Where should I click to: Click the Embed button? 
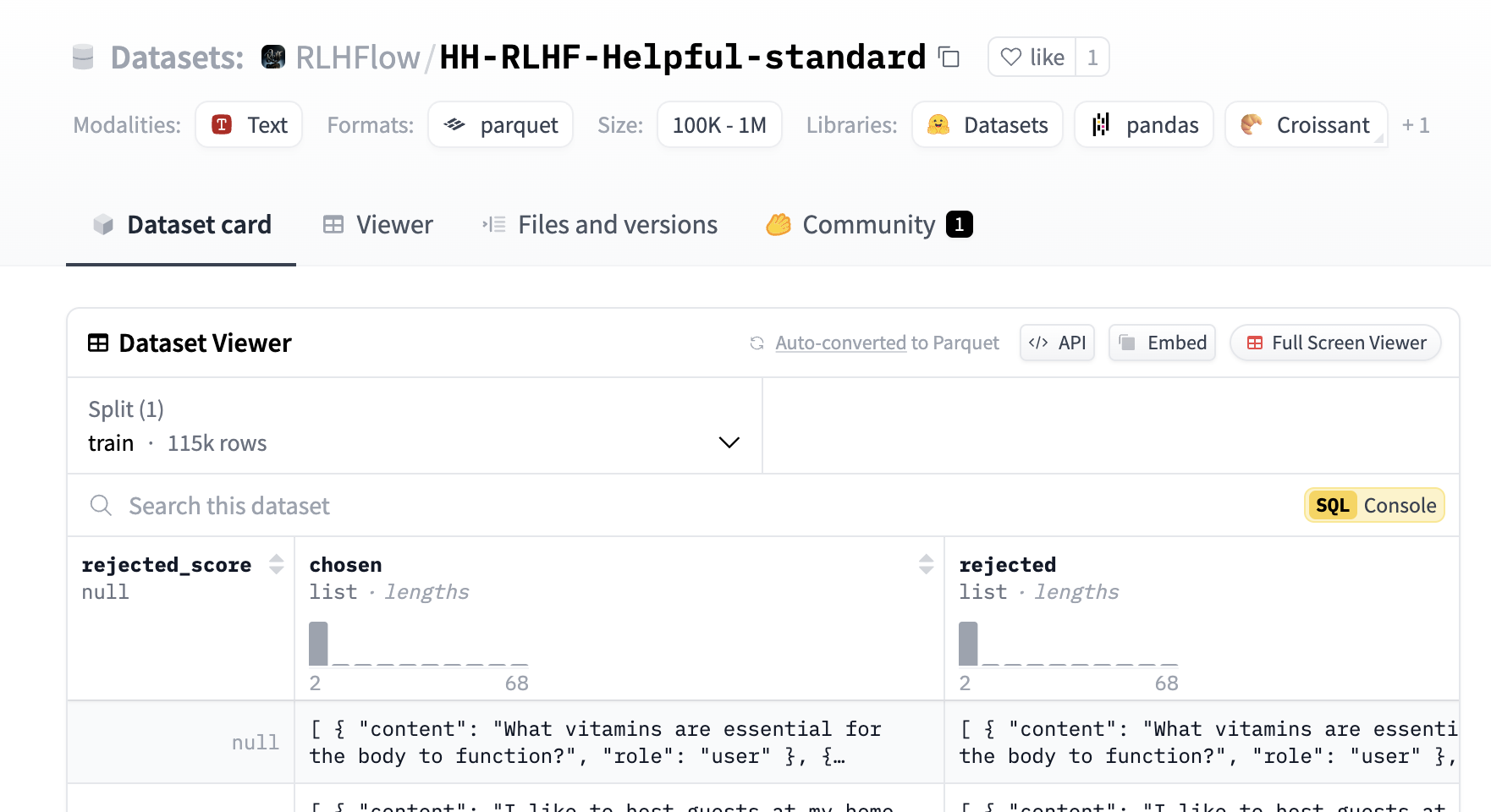(1162, 343)
